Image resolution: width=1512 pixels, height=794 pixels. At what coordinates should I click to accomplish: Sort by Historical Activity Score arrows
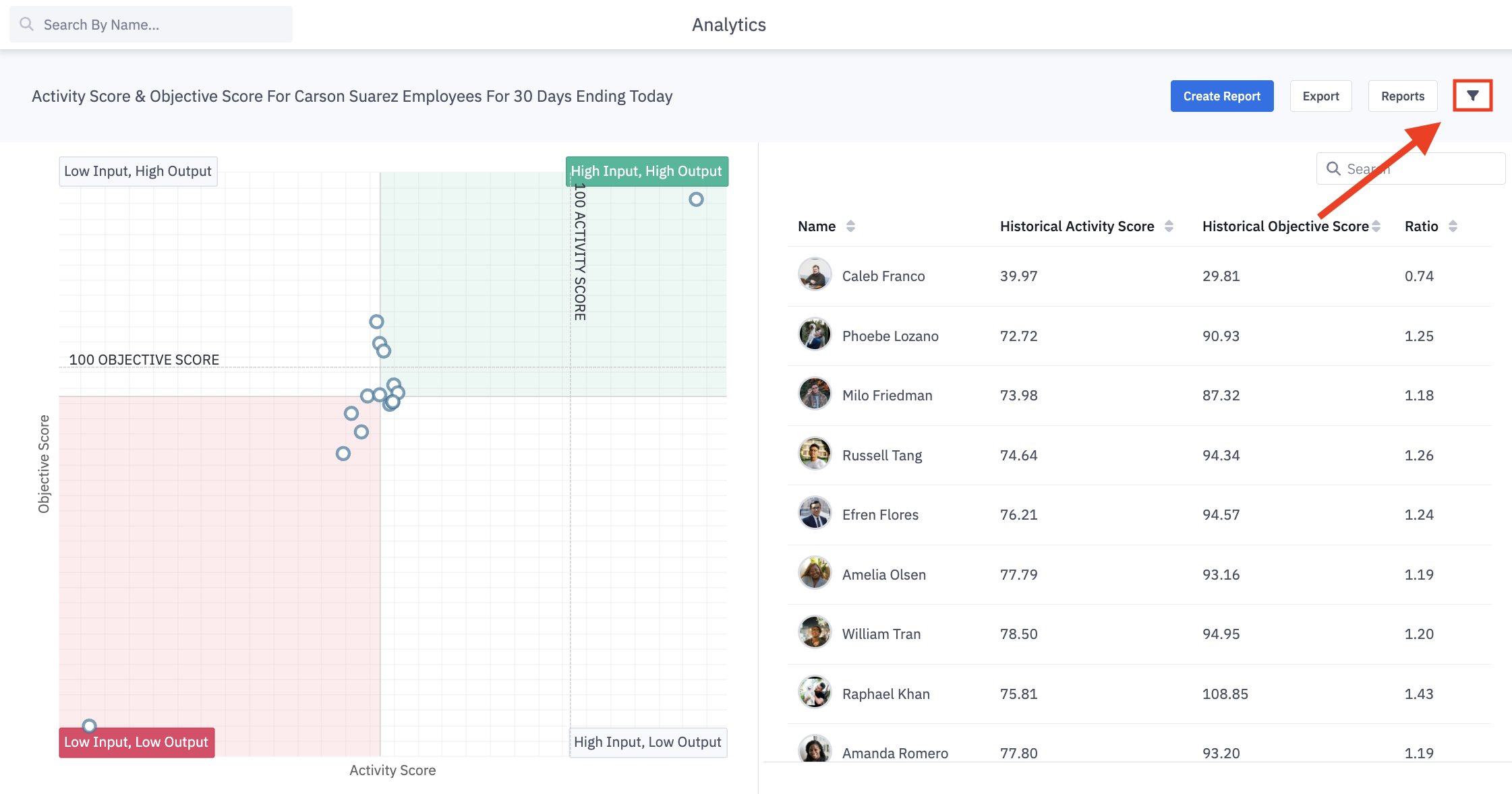[1169, 226]
